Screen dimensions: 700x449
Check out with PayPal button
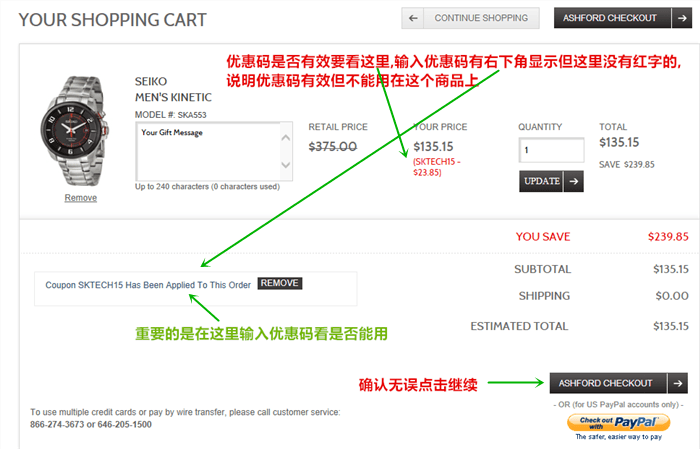[x=618, y=422]
